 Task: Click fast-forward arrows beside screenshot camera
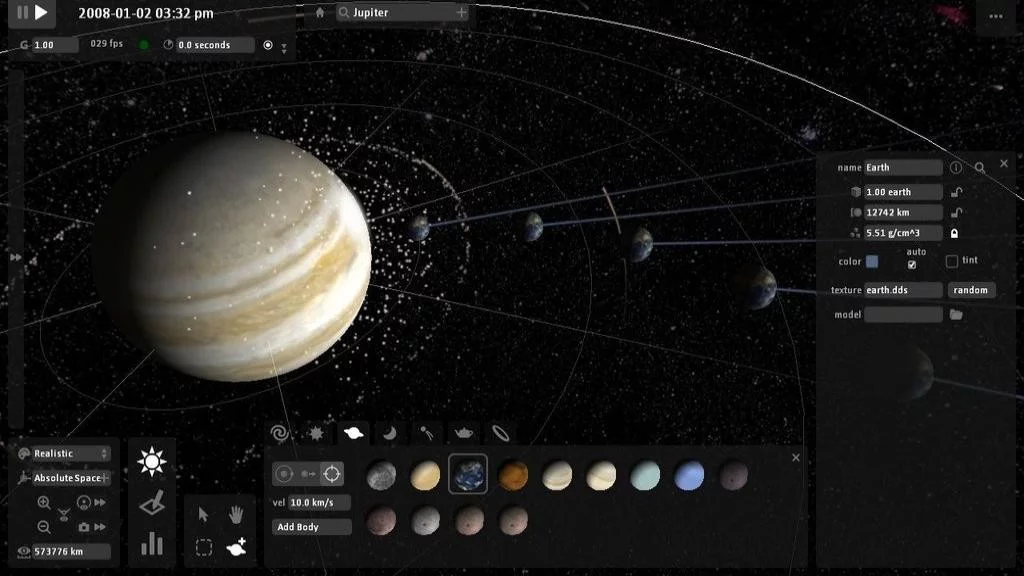tap(100, 526)
